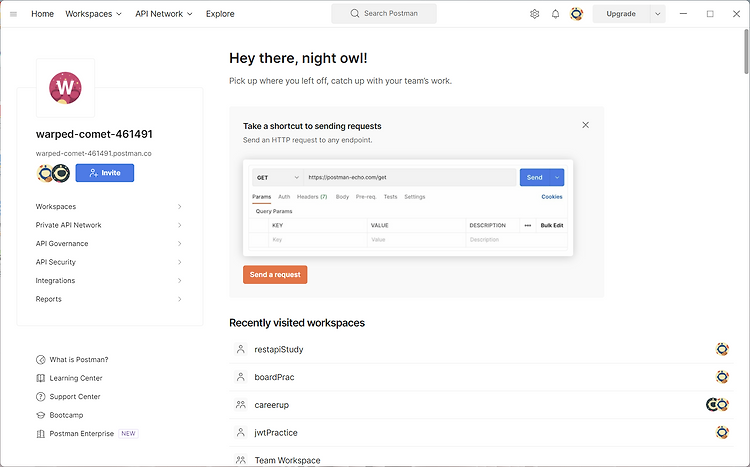
Task: Open the boardPrac workspace
Action: tap(274, 377)
